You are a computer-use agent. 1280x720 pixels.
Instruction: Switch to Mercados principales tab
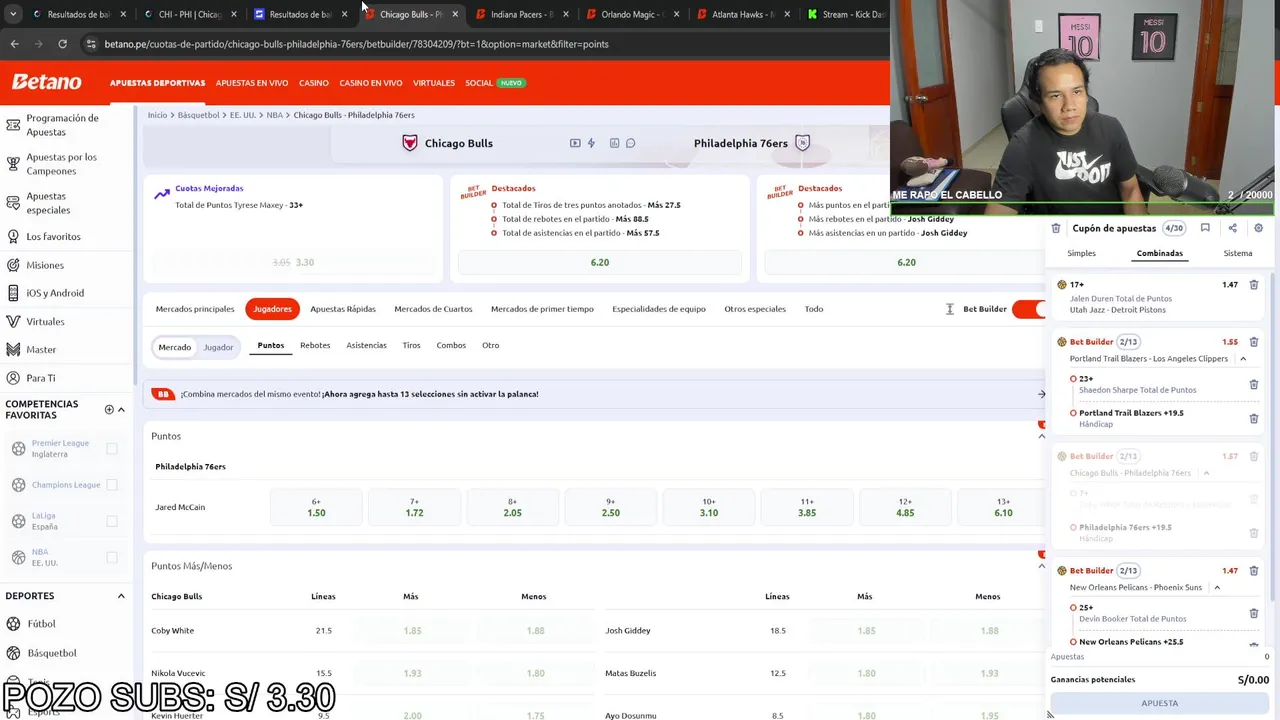pos(195,309)
